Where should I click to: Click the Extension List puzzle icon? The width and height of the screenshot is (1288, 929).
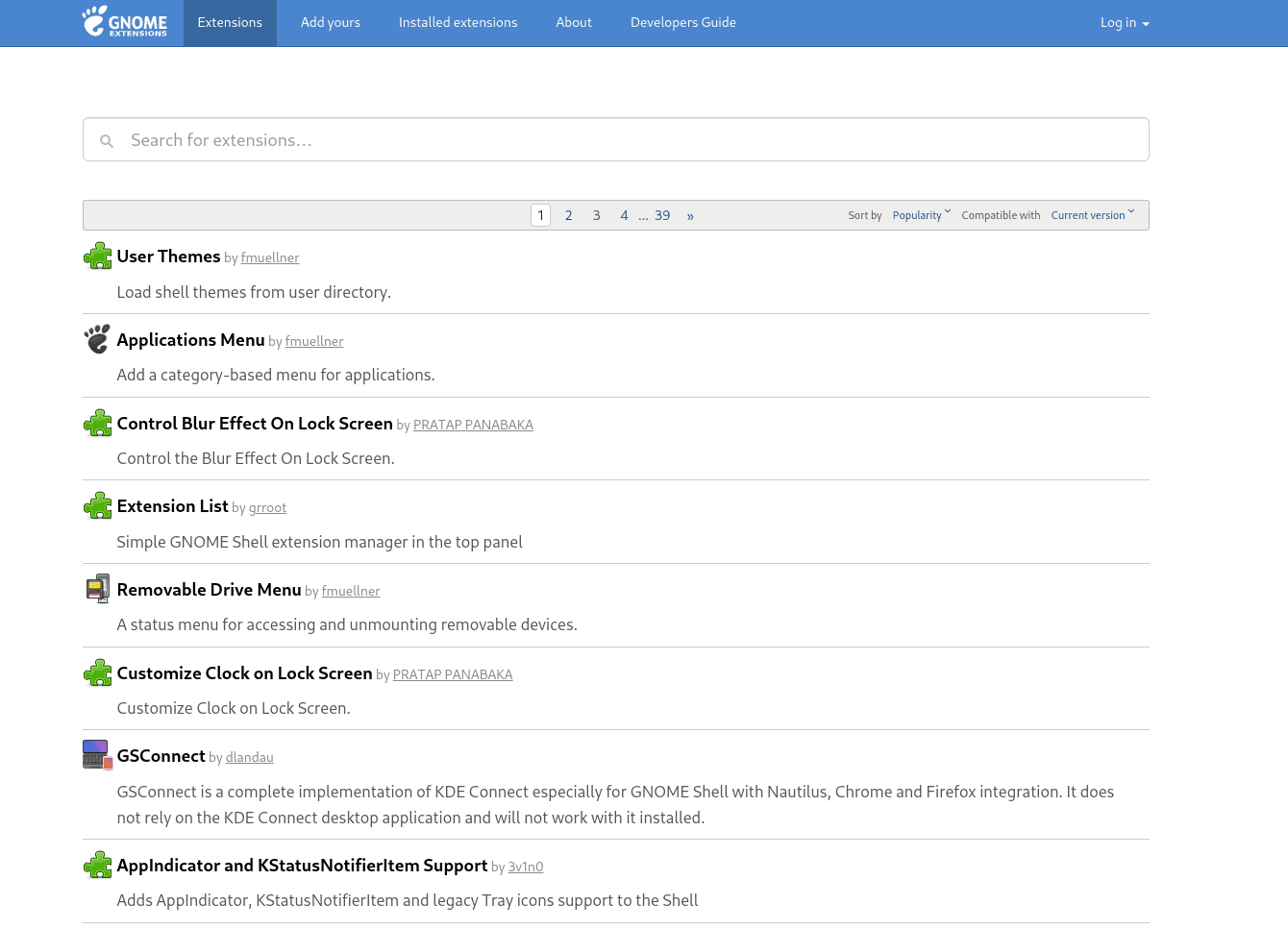pyautogui.click(x=97, y=505)
